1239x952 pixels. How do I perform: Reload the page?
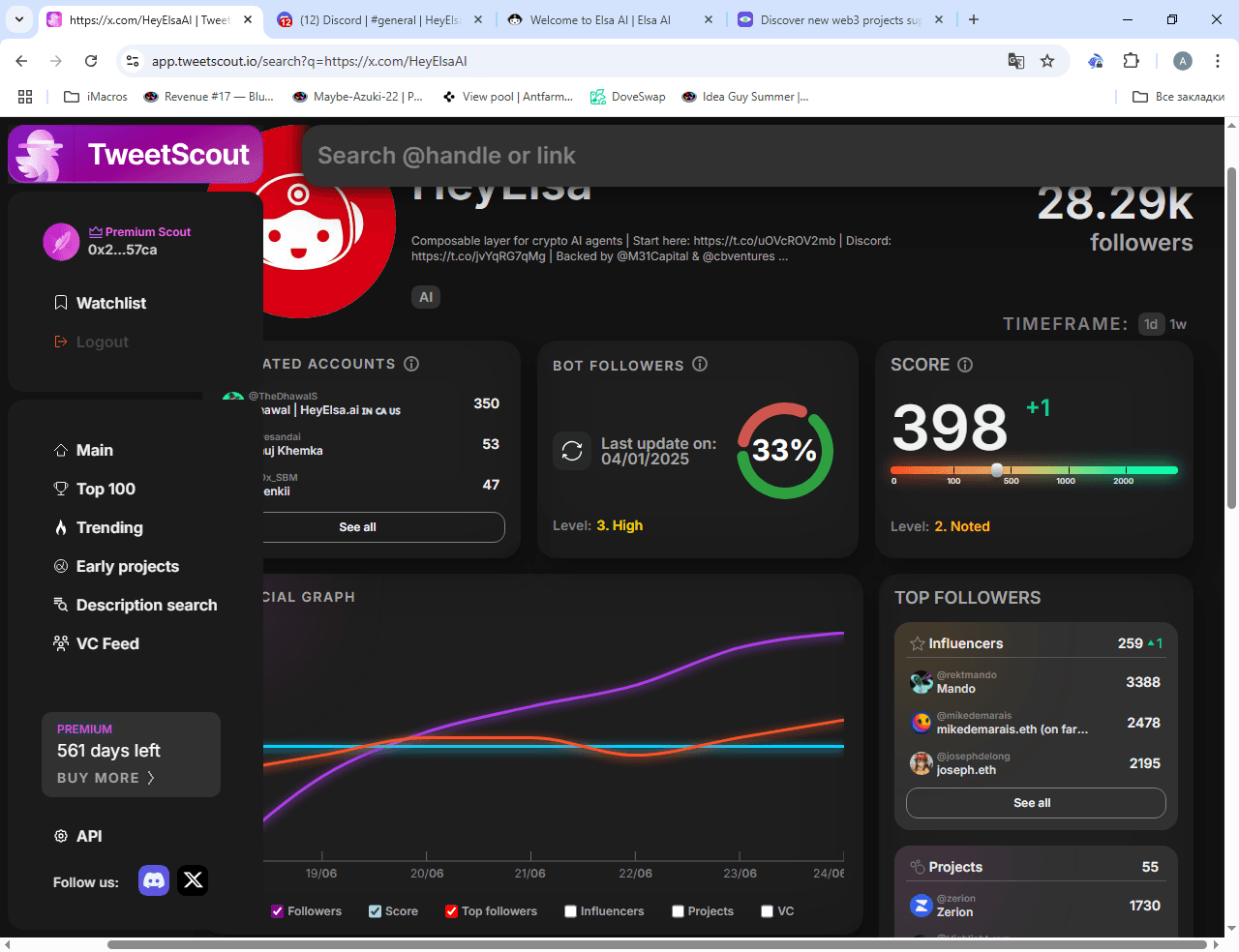click(91, 61)
